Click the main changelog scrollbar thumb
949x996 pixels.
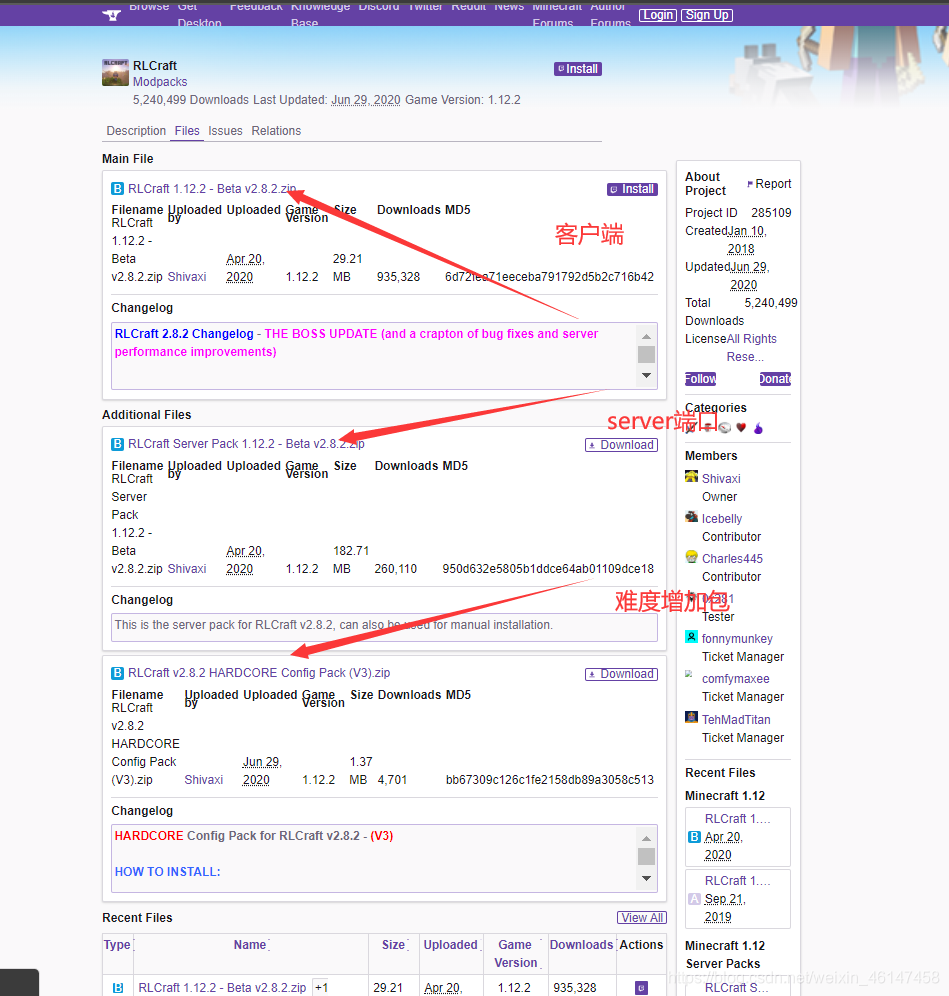[x=646, y=354]
